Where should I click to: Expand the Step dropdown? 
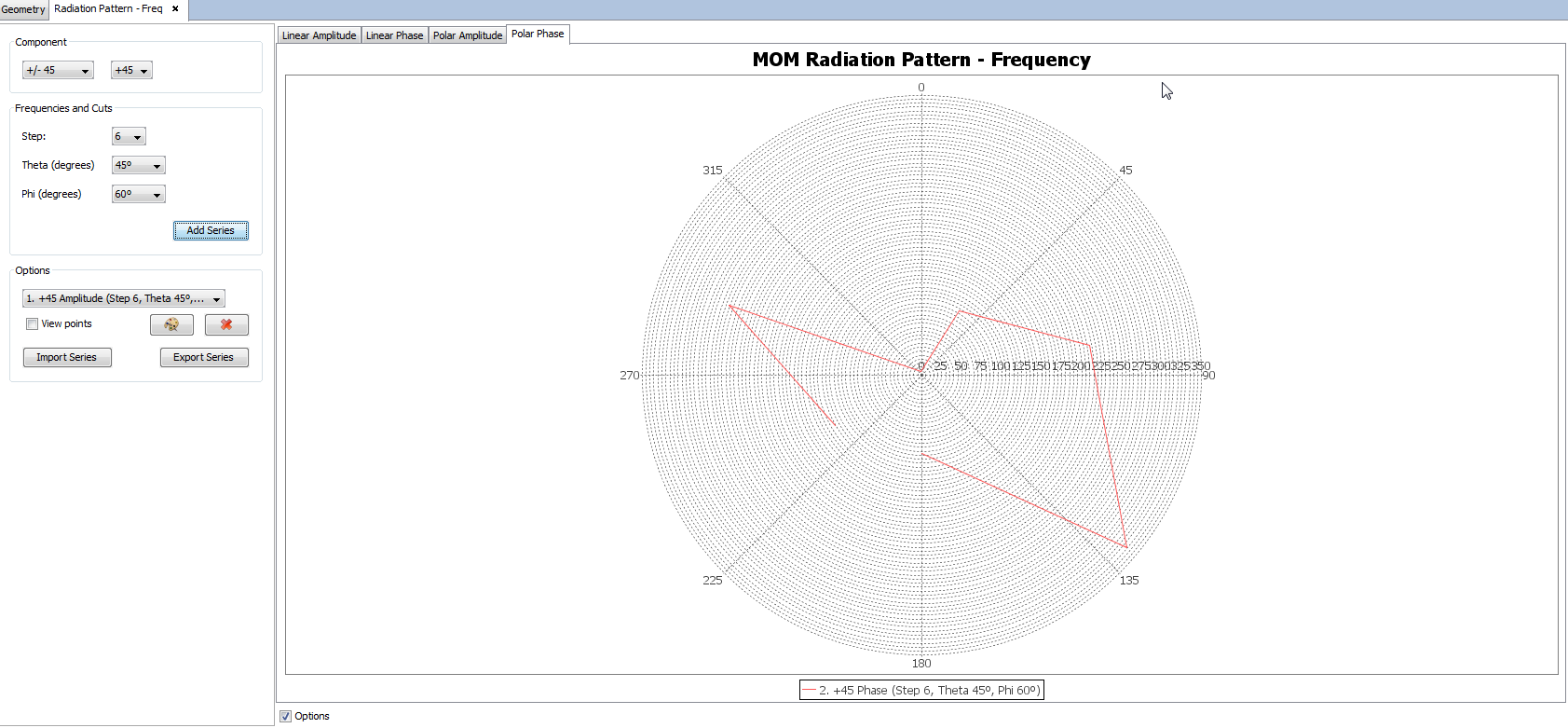pyautogui.click(x=129, y=137)
